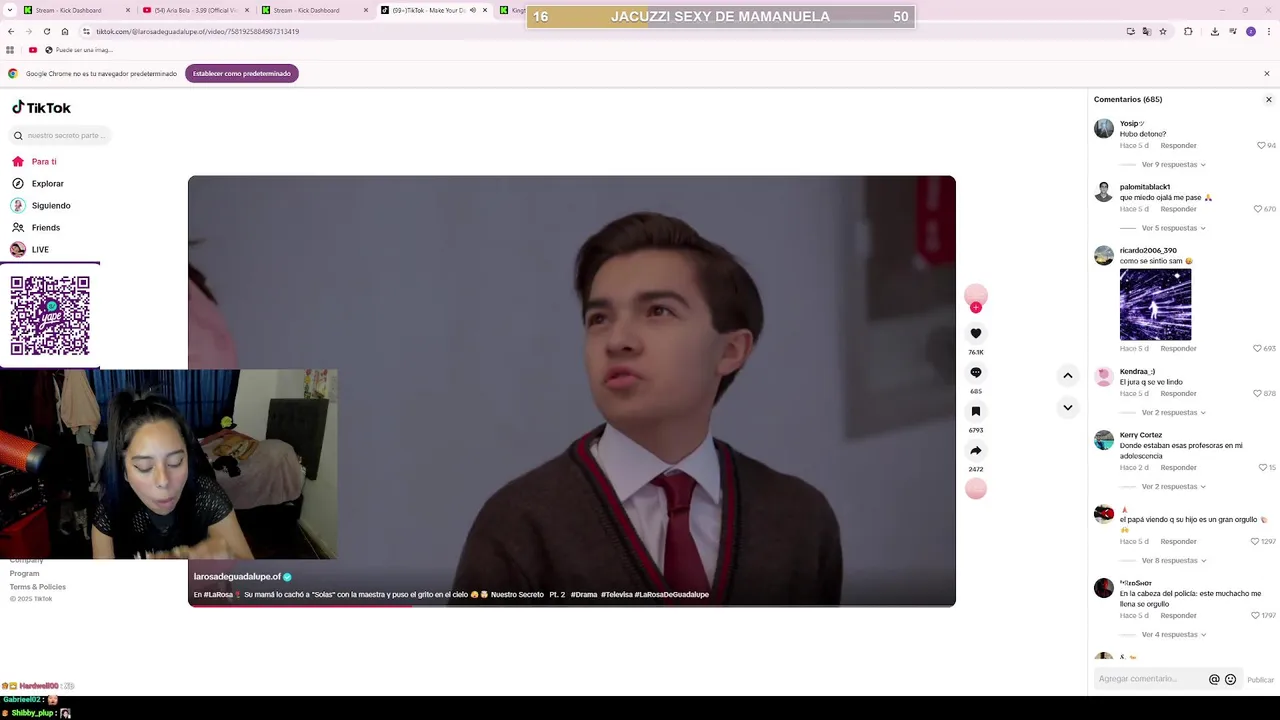Viewport: 1280px width, 720px height.
Task: Go to browser home page
Action: click(65, 31)
